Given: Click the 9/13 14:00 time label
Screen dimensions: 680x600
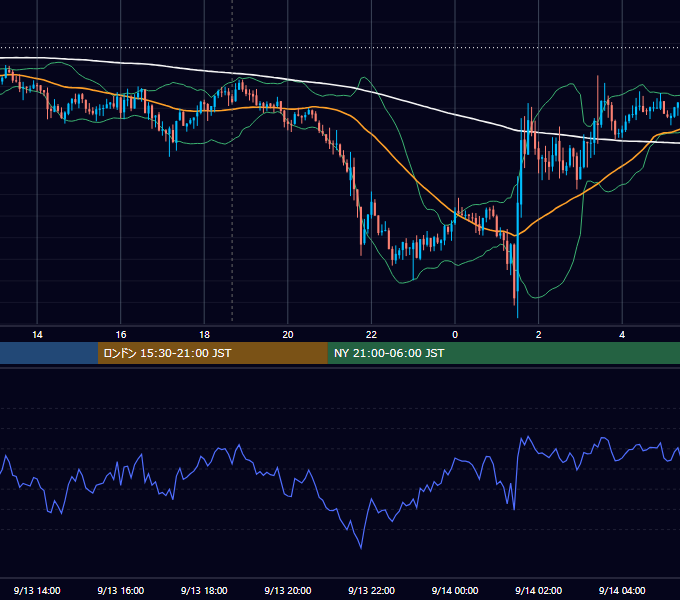Looking at the screenshot, I should coord(37,590).
